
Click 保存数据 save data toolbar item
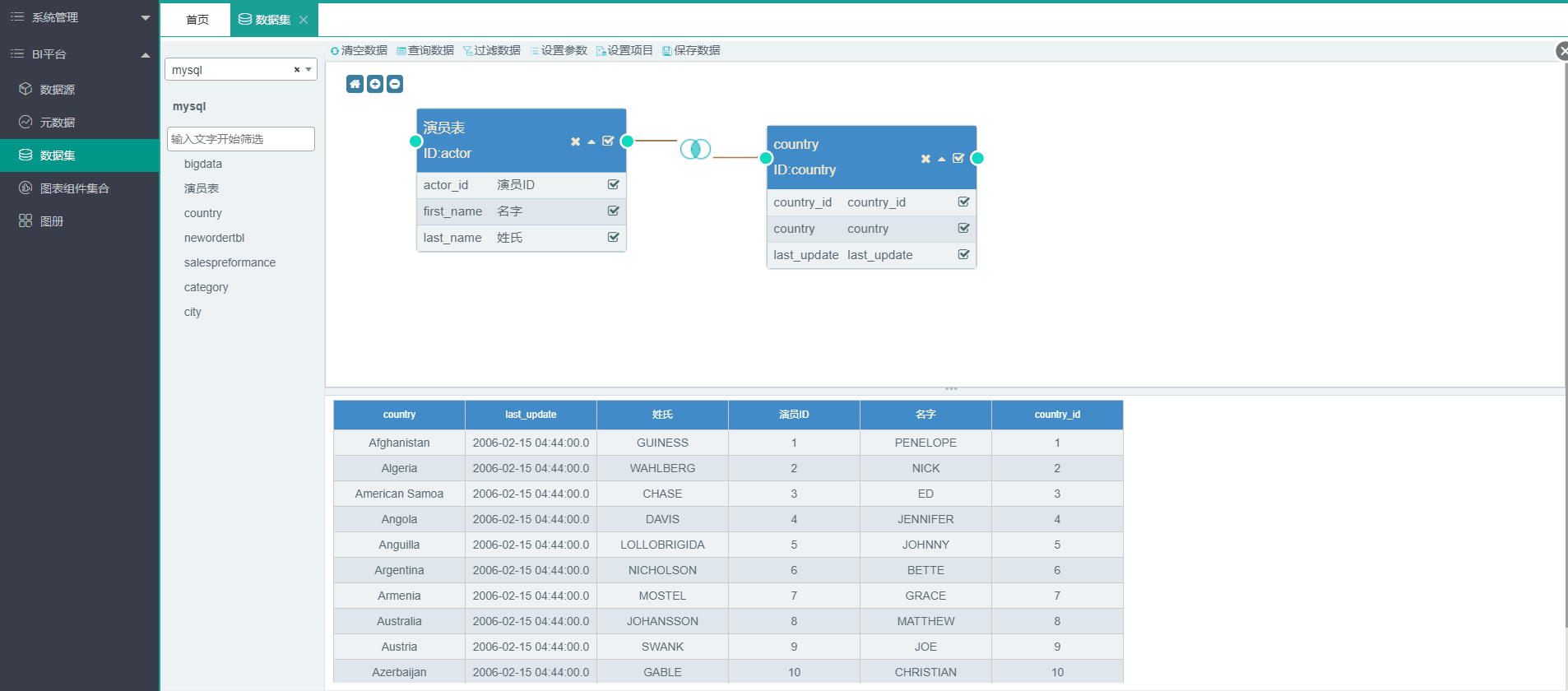click(x=691, y=50)
